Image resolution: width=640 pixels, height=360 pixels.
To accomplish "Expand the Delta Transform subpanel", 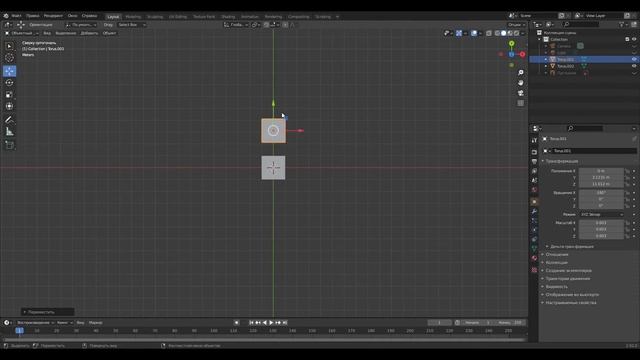I will [x=571, y=247].
